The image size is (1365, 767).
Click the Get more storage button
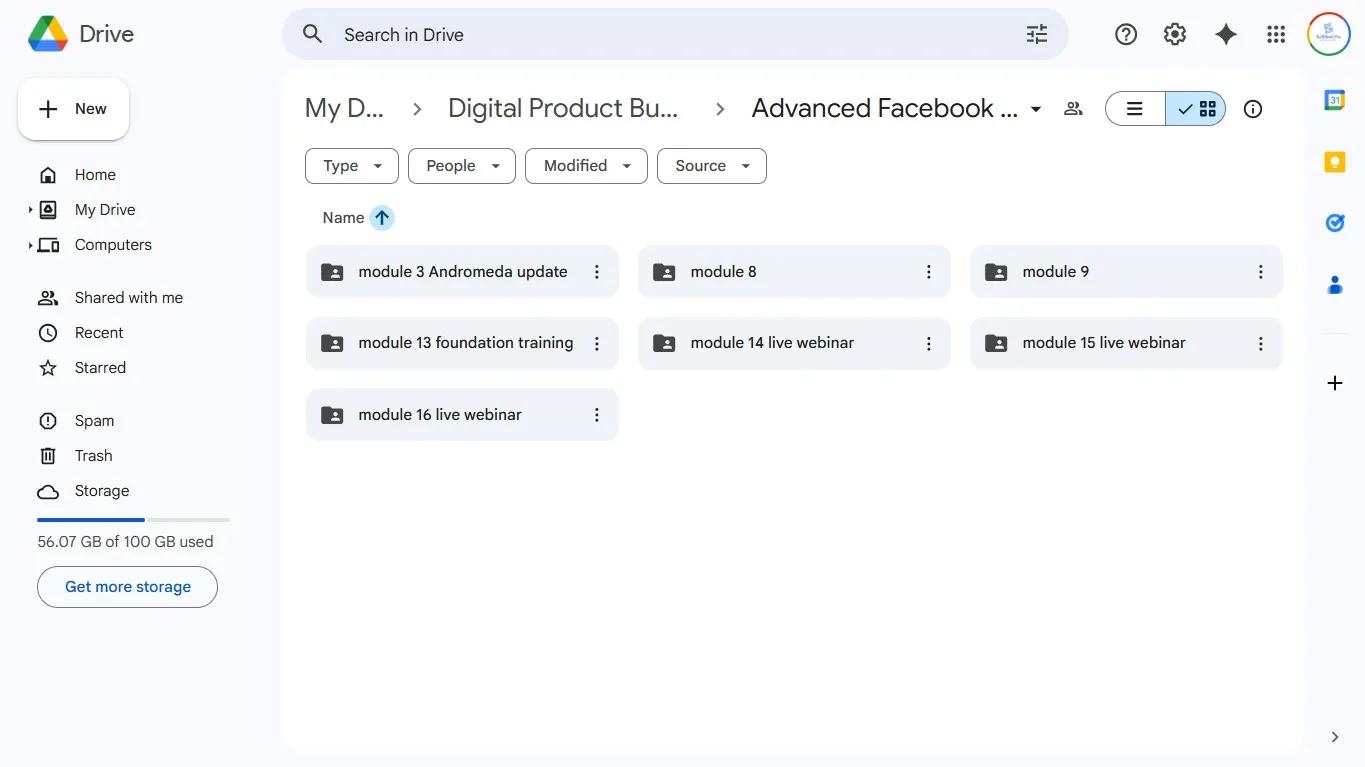[127, 587]
